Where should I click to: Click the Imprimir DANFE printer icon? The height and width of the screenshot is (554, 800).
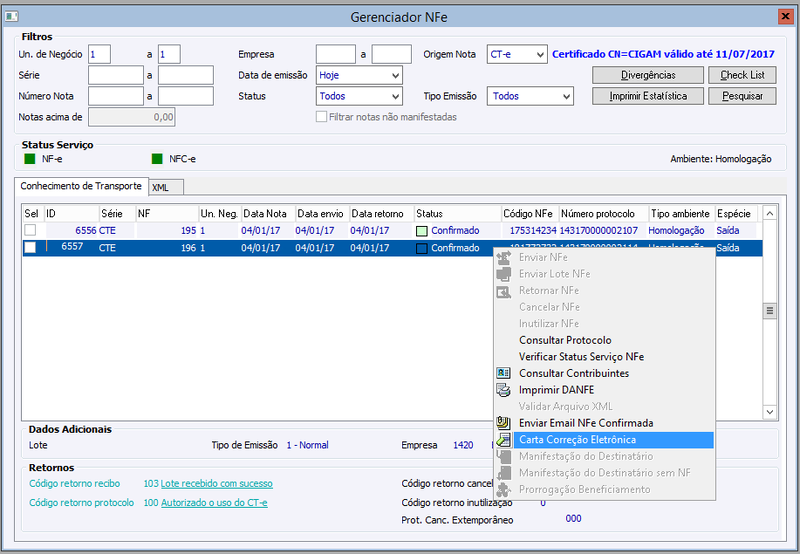click(x=504, y=390)
